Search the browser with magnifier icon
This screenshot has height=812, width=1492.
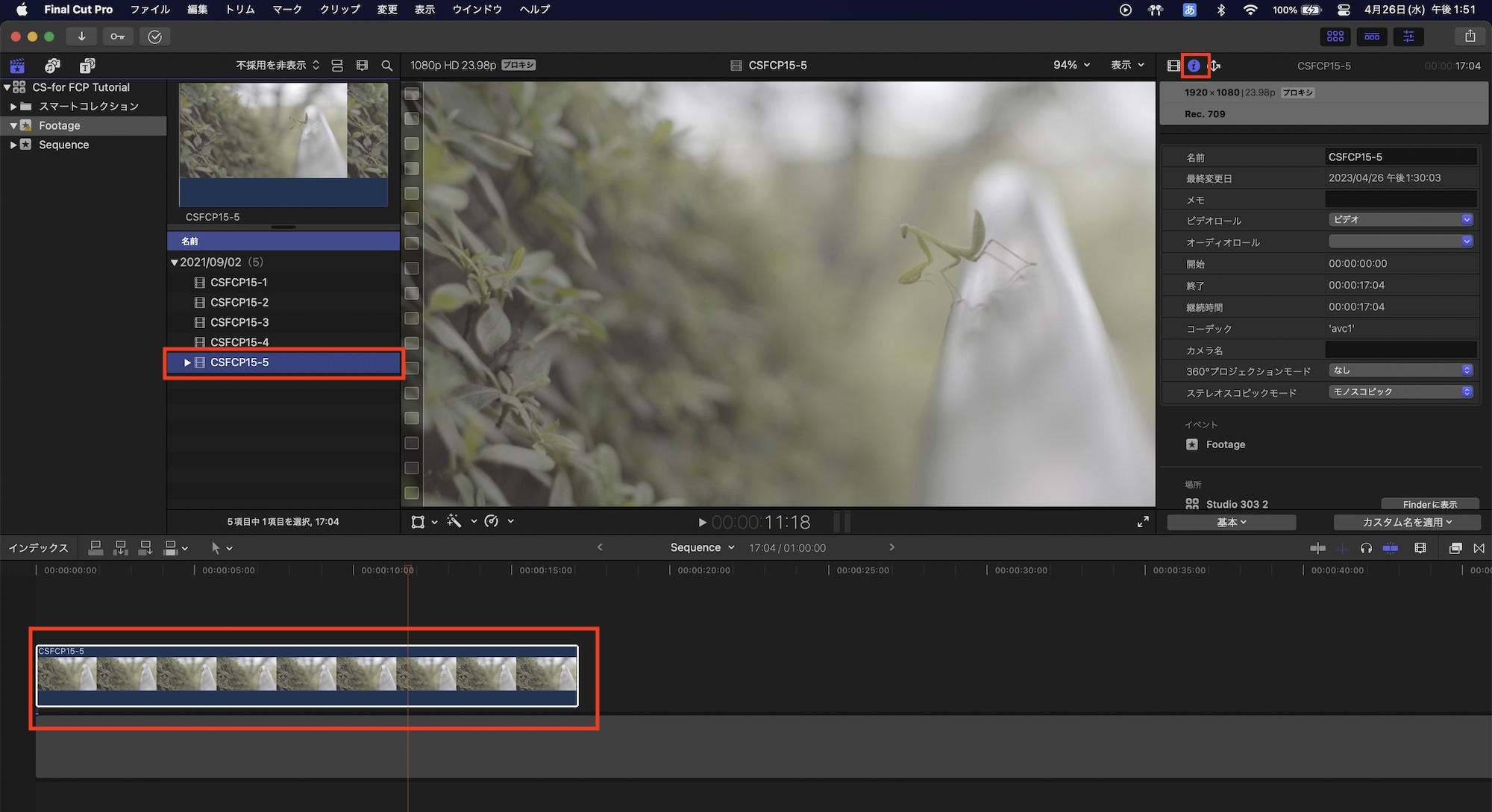point(386,66)
